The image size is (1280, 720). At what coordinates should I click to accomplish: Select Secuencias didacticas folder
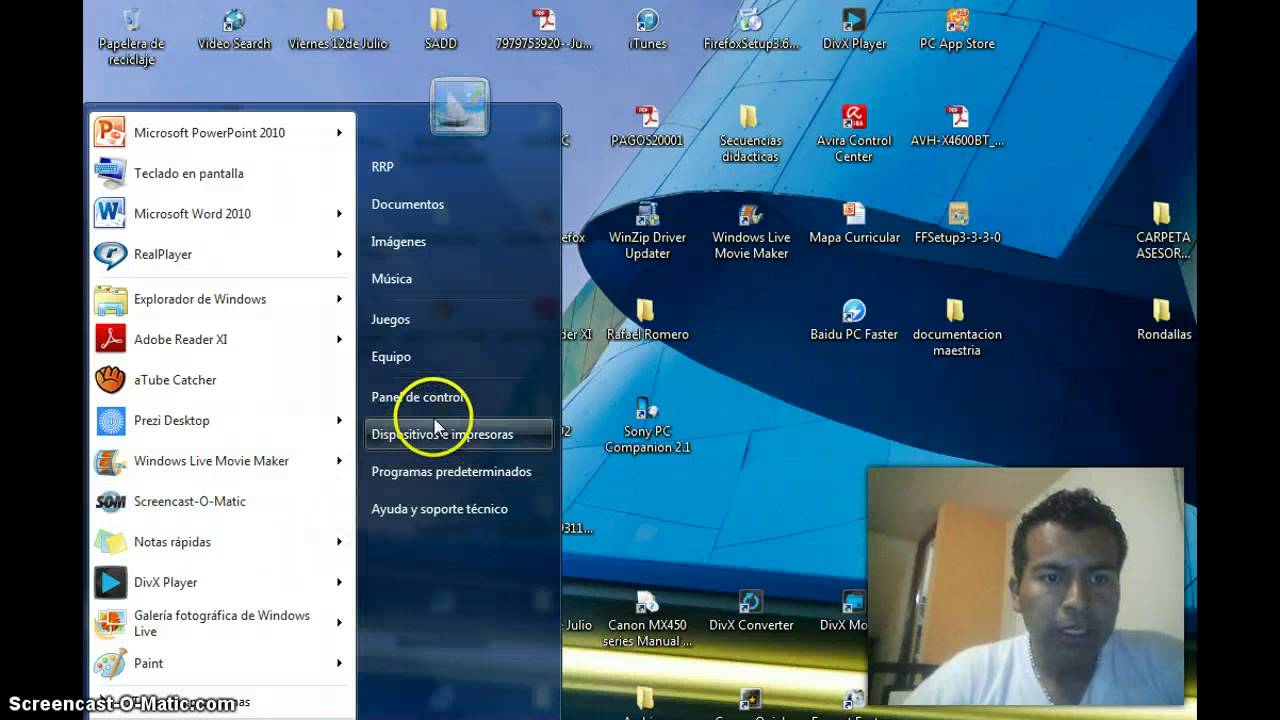[x=750, y=133]
